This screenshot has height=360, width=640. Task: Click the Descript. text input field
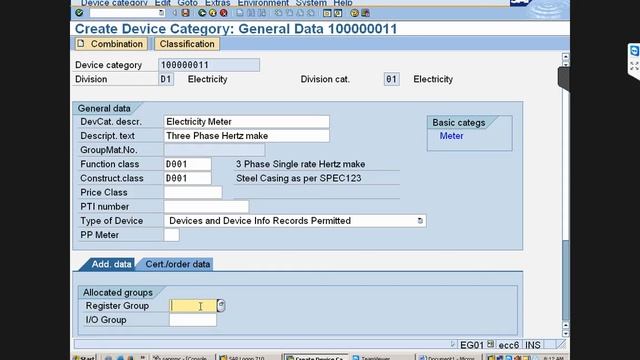pyautogui.click(x=247, y=136)
